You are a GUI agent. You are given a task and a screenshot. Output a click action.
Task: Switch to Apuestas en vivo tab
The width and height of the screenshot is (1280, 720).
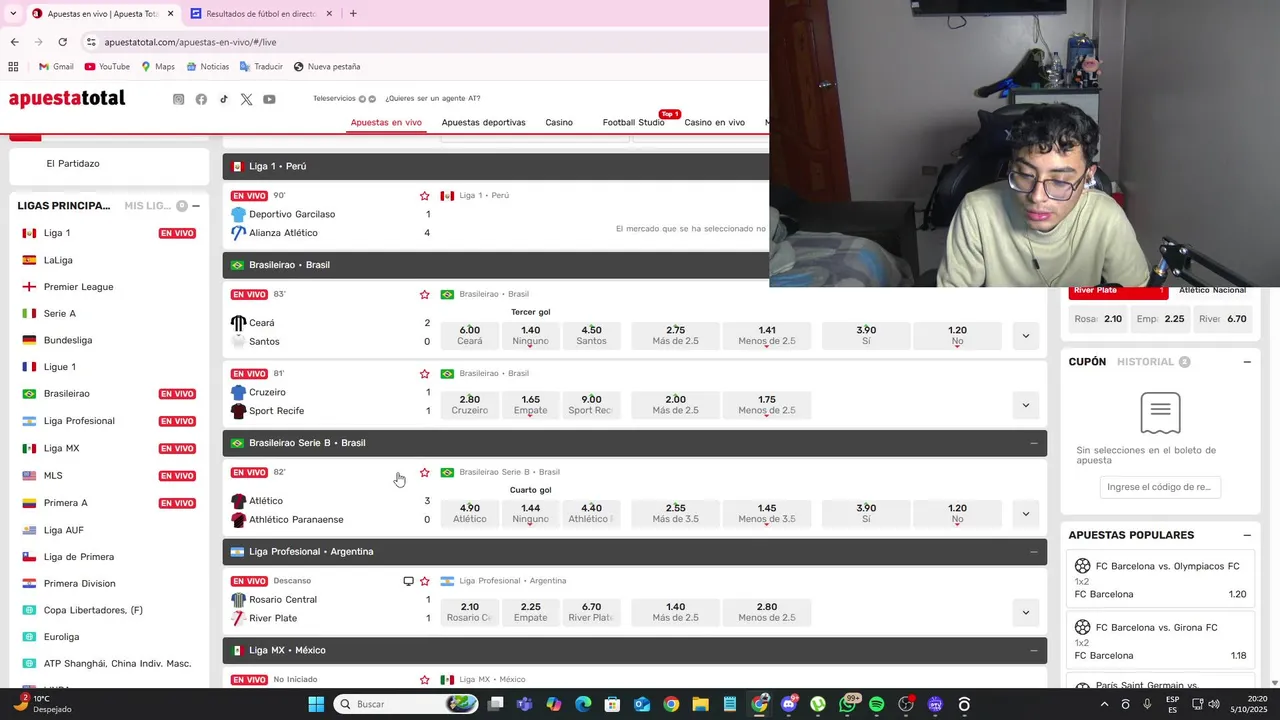pos(386,122)
